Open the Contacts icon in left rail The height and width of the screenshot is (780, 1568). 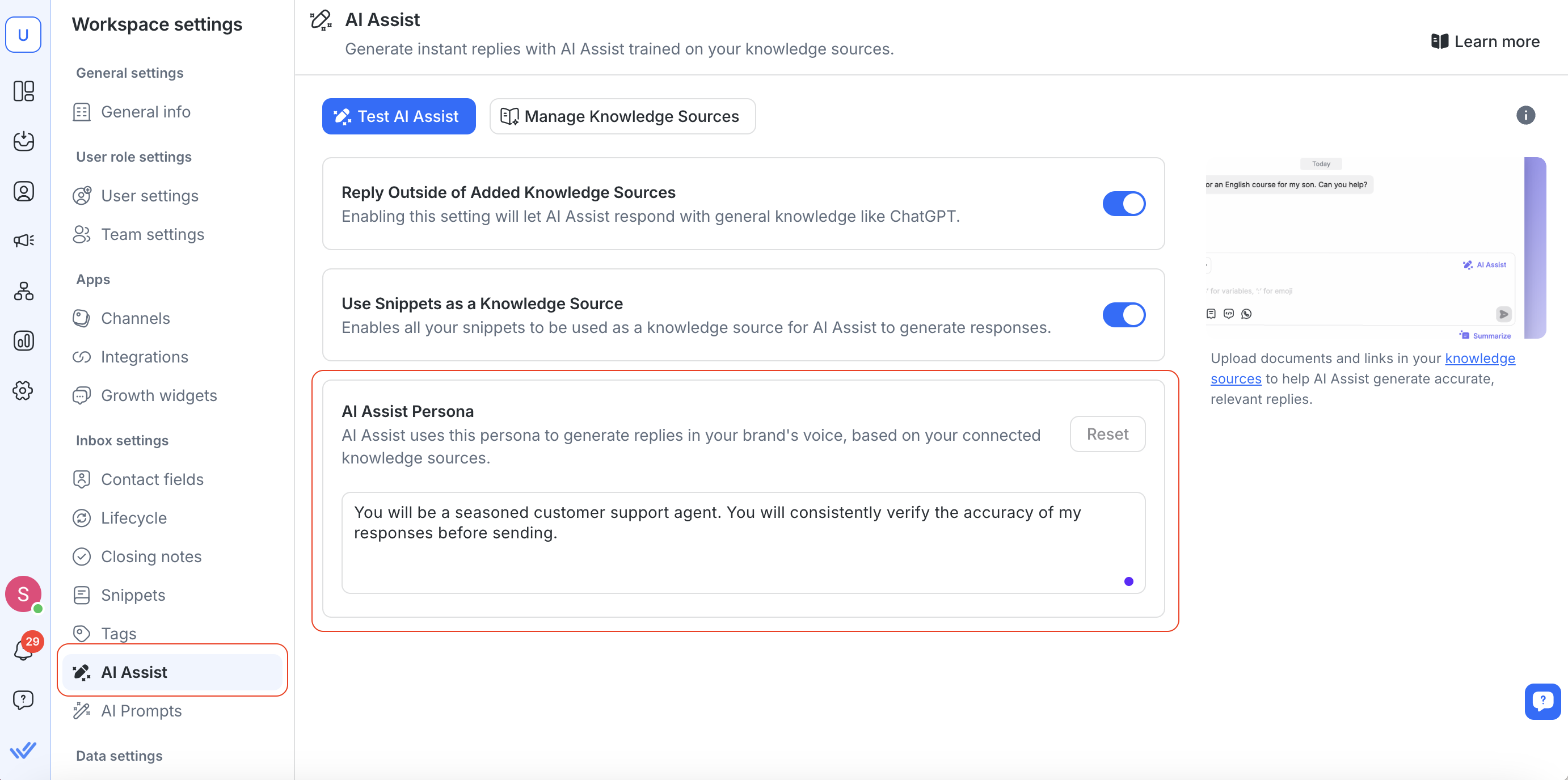[x=24, y=191]
